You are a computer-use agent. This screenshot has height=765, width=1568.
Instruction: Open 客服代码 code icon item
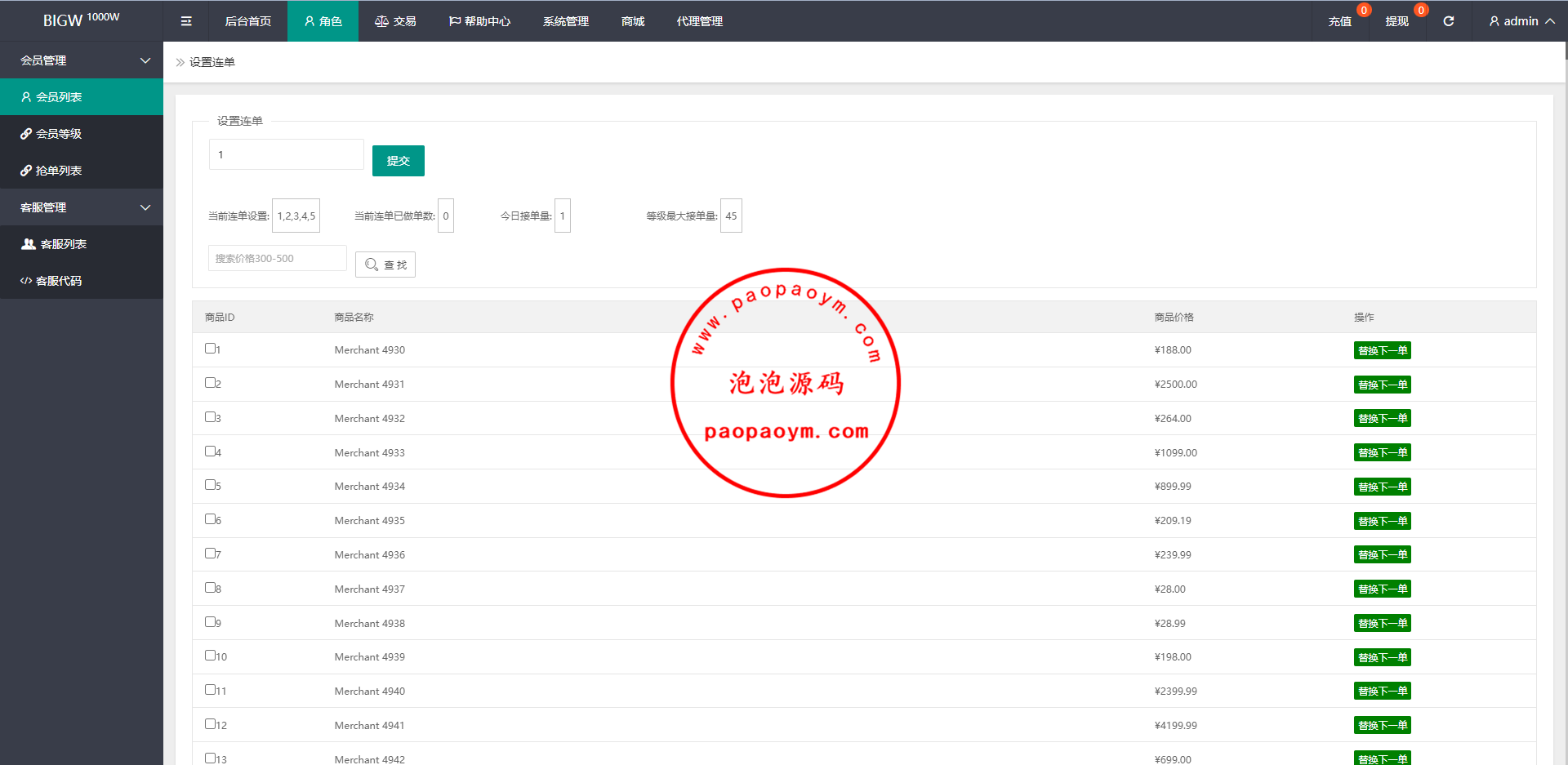click(x=26, y=281)
